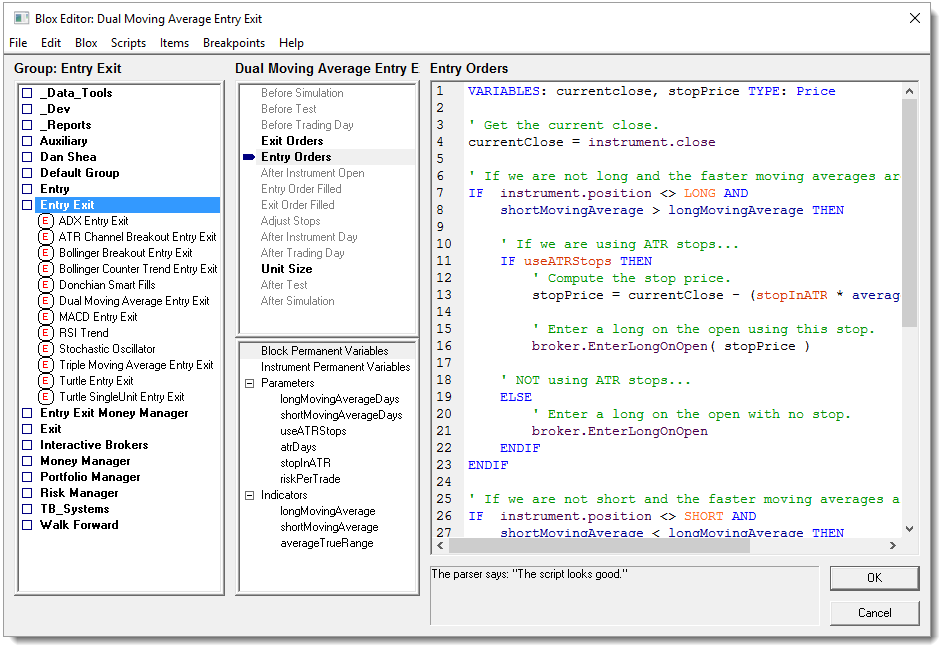
Task: Click the Donchian Smart Fills block icon
Action: pyautogui.click(x=46, y=285)
